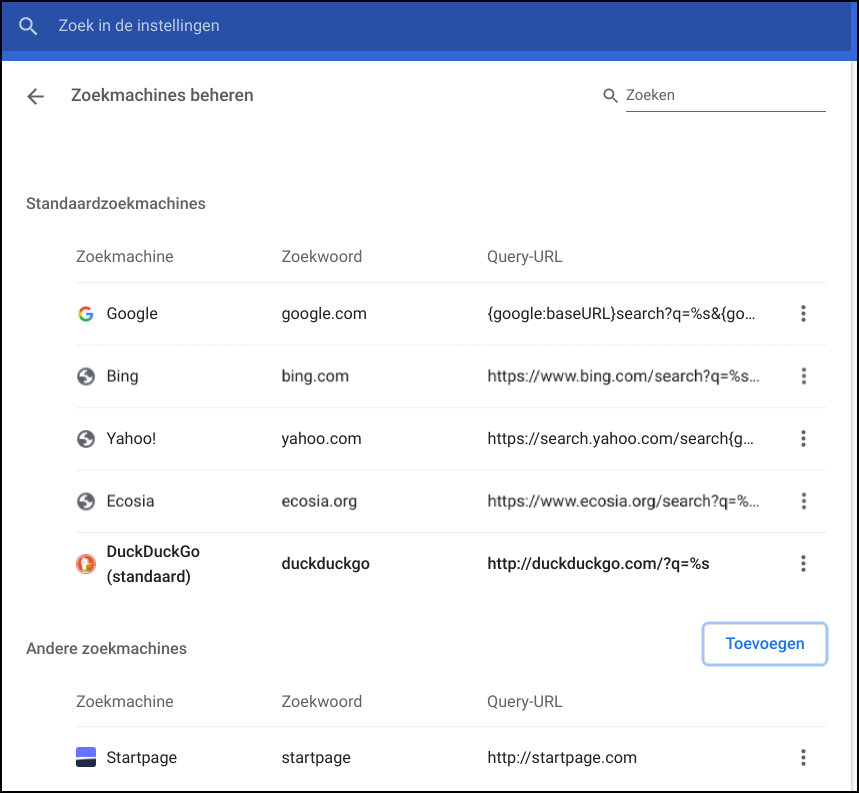Select the Startpage search engine name
The height and width of the screenshot is (793, 859).
[141, 758]
